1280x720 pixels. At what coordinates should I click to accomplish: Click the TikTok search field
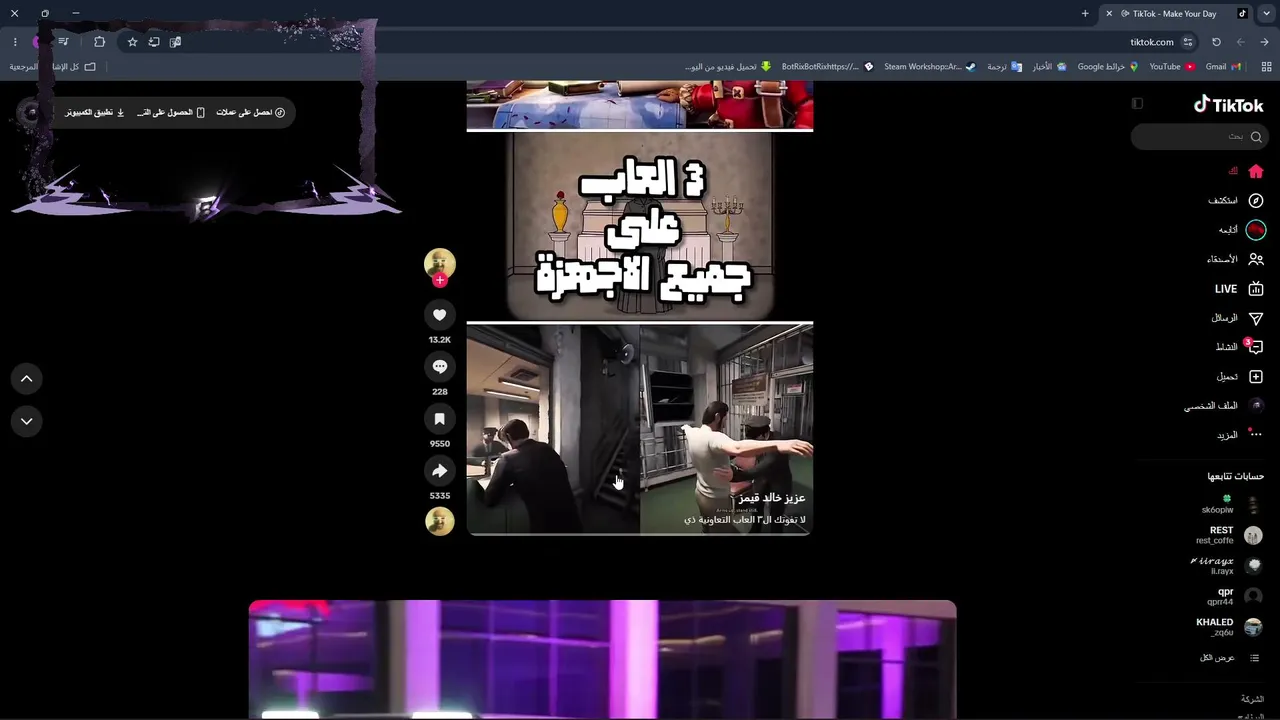pyautogui.click(x=1198, y=136)
